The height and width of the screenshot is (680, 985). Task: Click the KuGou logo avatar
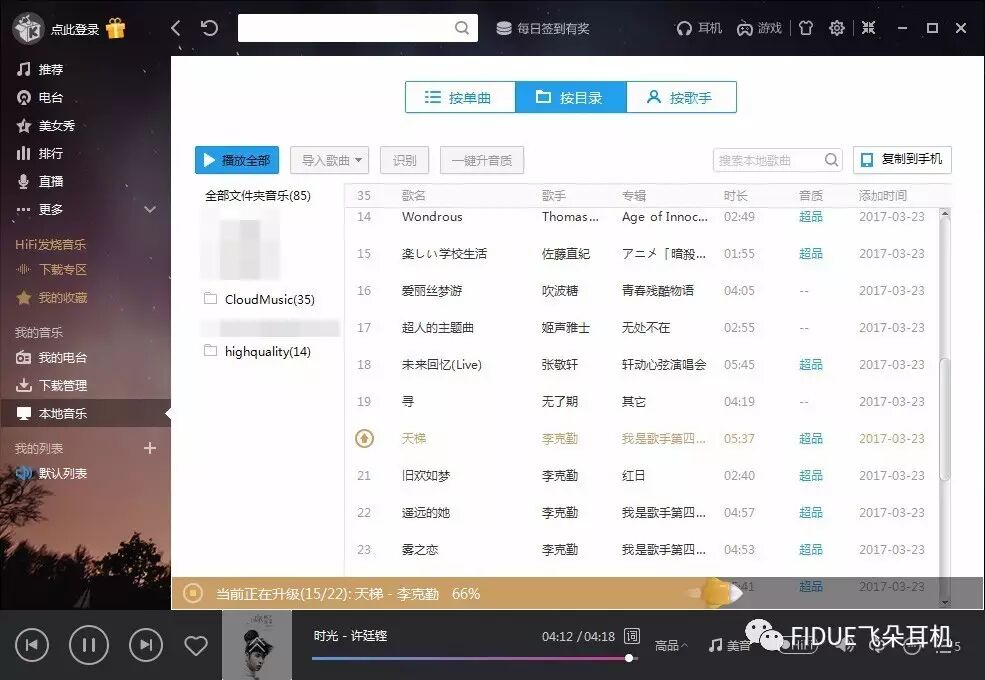point(28,28)
